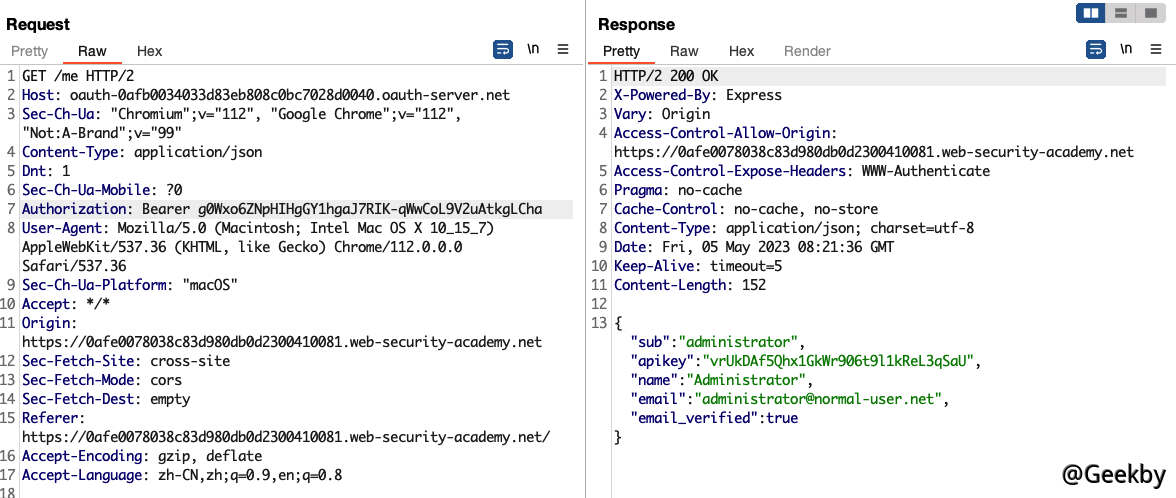Open the Render tab in Response
Viewport: 1176px width, 498px height.
pyautogui.click(x=807, y=51)
